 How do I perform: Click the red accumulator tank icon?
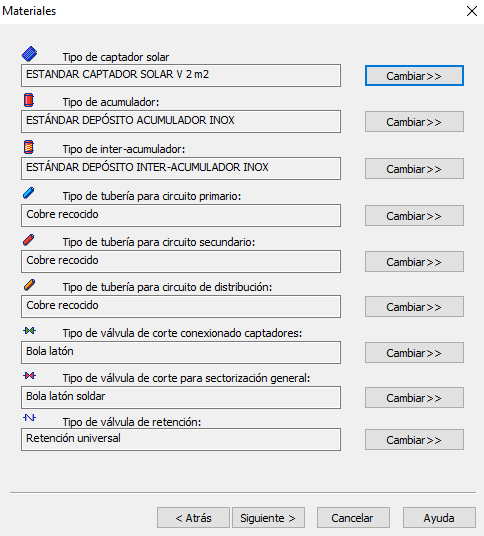29,100
